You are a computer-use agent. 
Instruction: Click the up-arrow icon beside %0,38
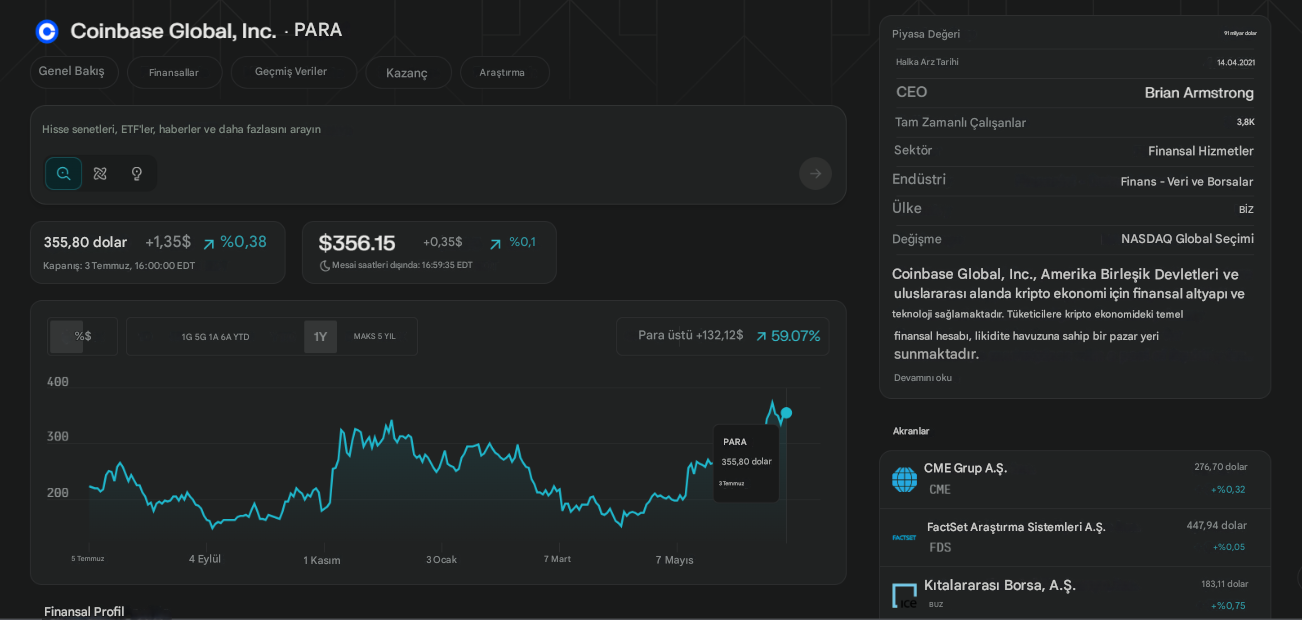coord(209,243)
